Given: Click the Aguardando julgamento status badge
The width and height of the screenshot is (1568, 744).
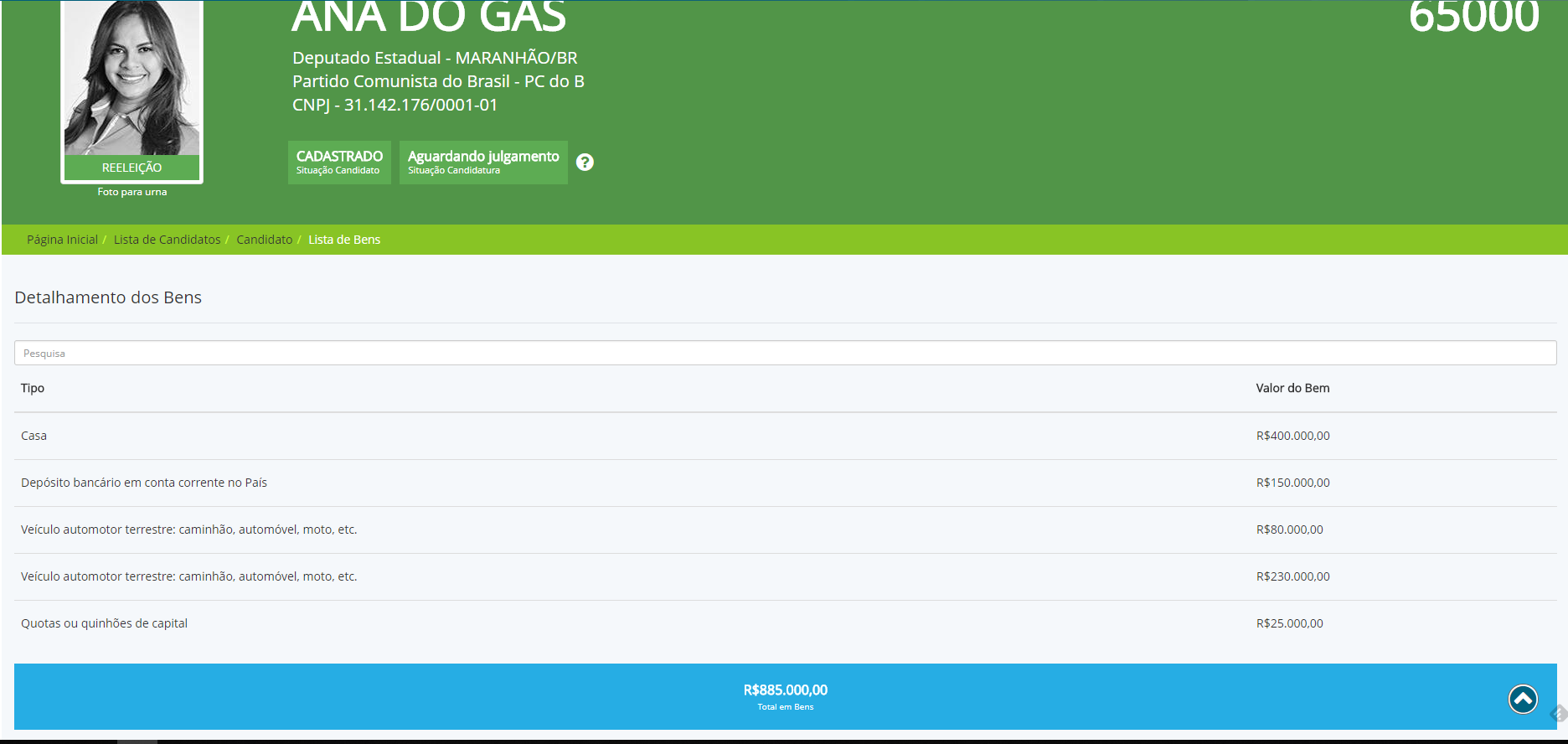Looking at the screenshot, I should (483, 163).
